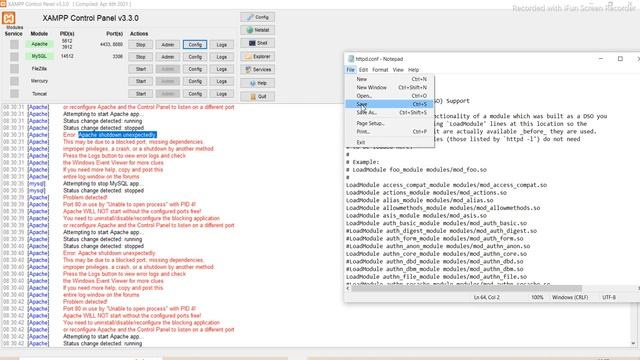
Task: Stop the MySQL module
Action: (141, 57)
